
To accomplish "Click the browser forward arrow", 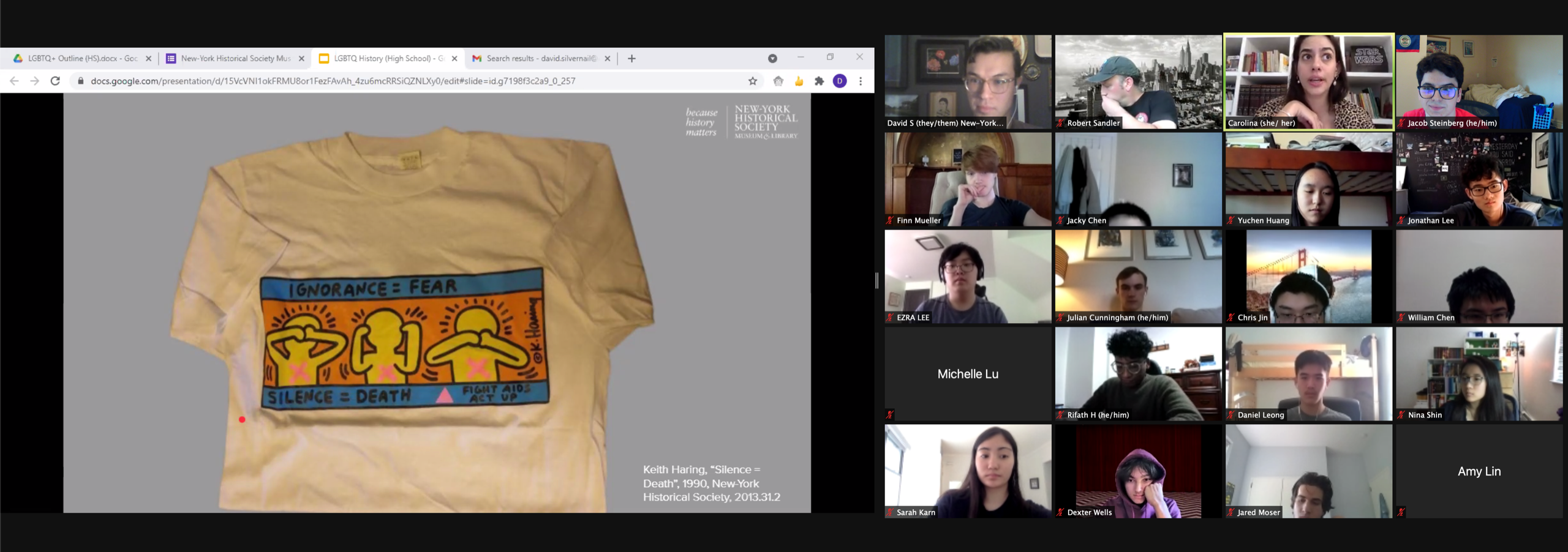I will [35, 81].
